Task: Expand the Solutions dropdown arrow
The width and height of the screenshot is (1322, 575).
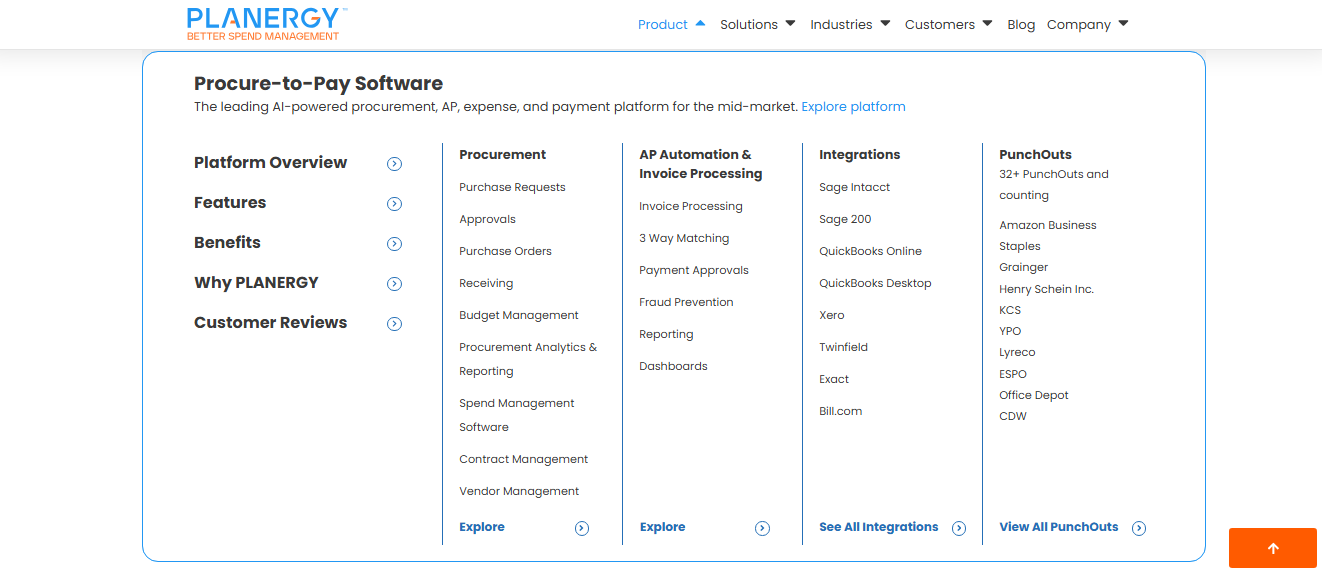Action: [790, 23]
